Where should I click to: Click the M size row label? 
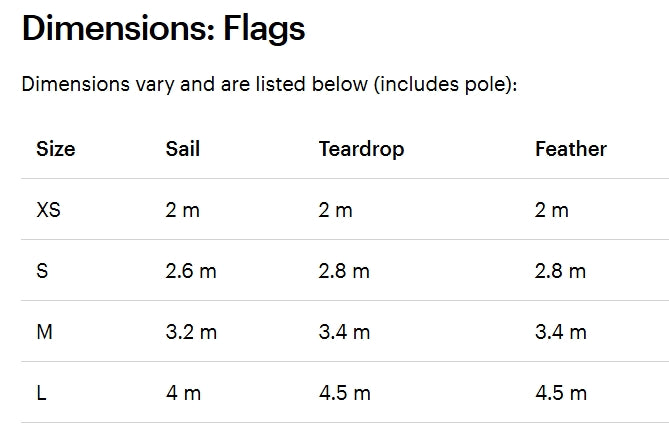44,332
